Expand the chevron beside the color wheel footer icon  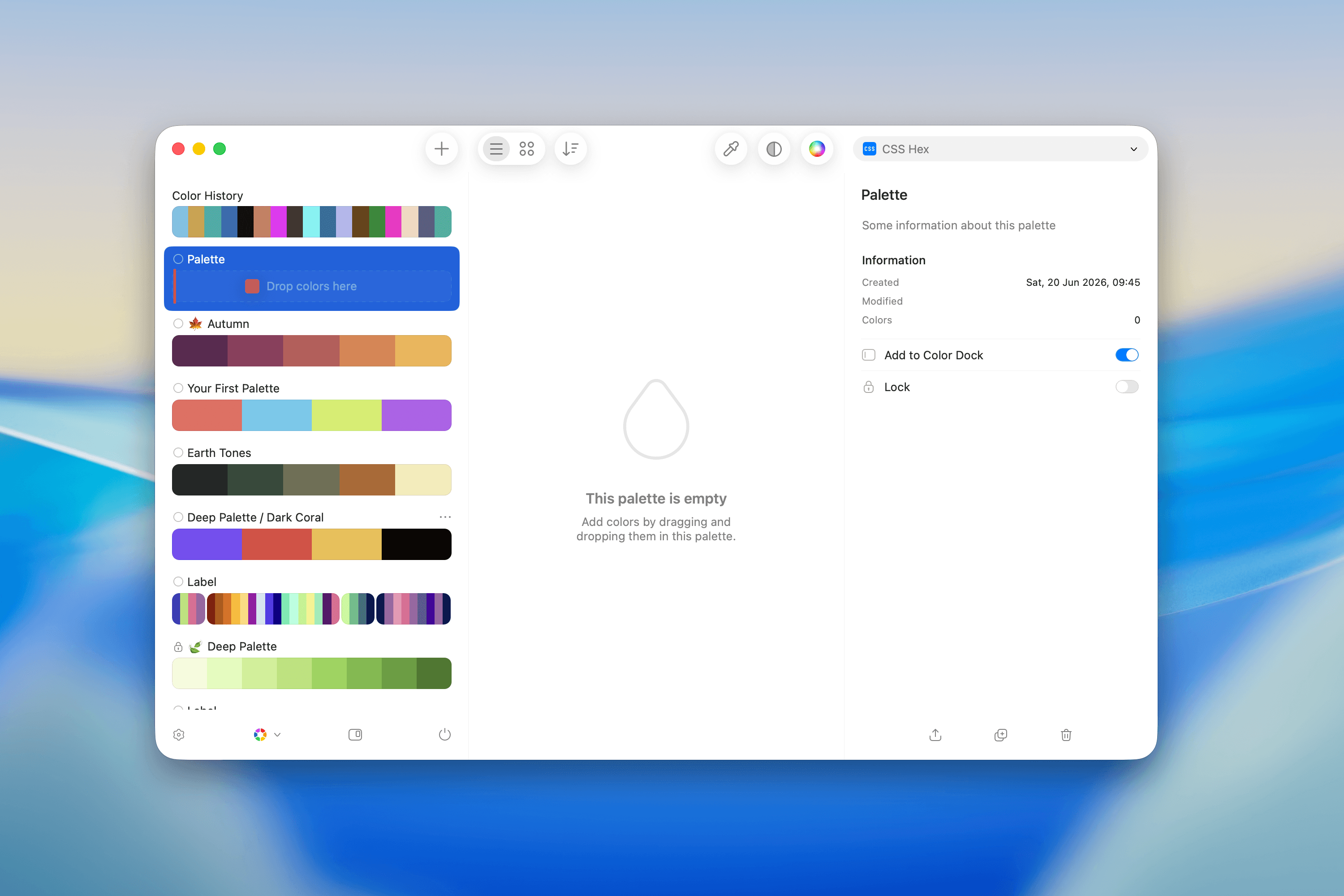click(x=277, y=735)
